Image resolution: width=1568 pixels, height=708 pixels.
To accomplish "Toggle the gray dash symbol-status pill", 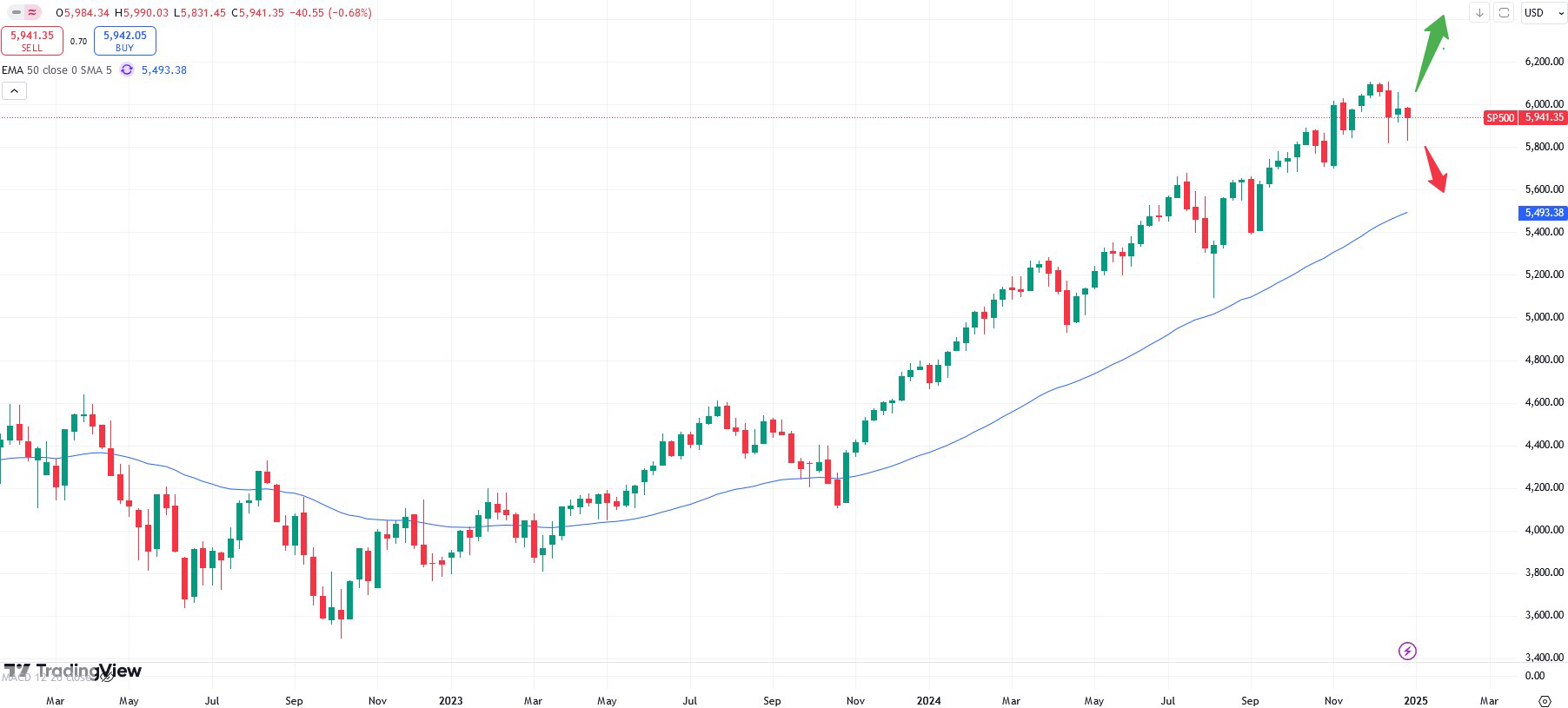I will 17,13.
